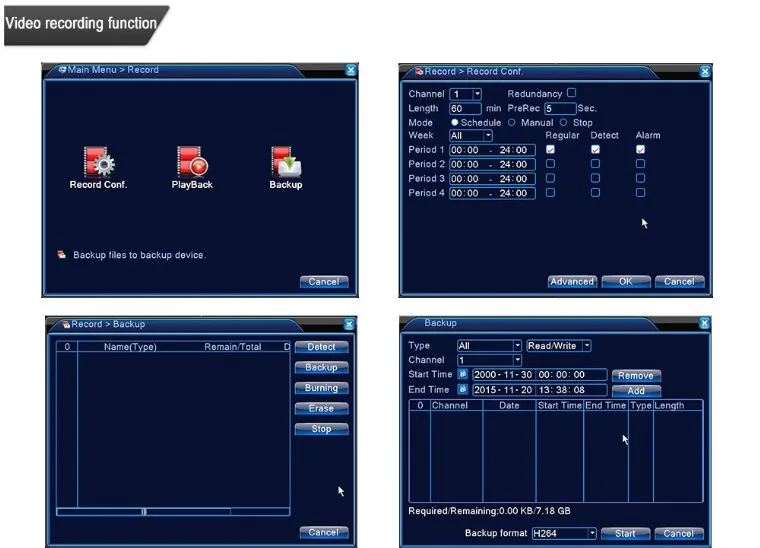Check Period 4 Detect checkbox
The width and height of the screenshot is (760, 548).
[x=595, y=192]
